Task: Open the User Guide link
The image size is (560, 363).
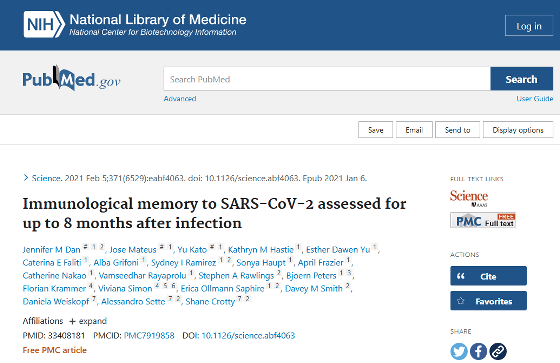Action: coord(534,99)
